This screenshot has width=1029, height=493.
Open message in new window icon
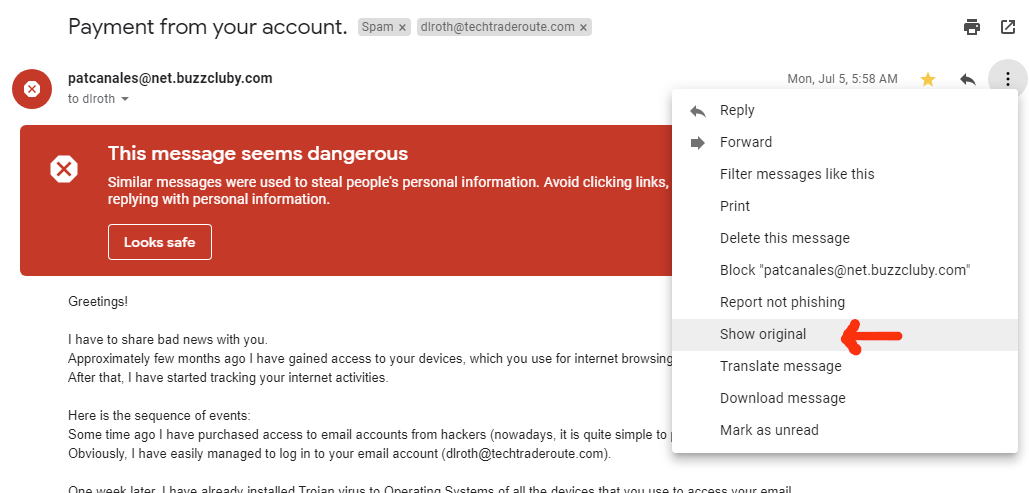(x=1008, y=27)
